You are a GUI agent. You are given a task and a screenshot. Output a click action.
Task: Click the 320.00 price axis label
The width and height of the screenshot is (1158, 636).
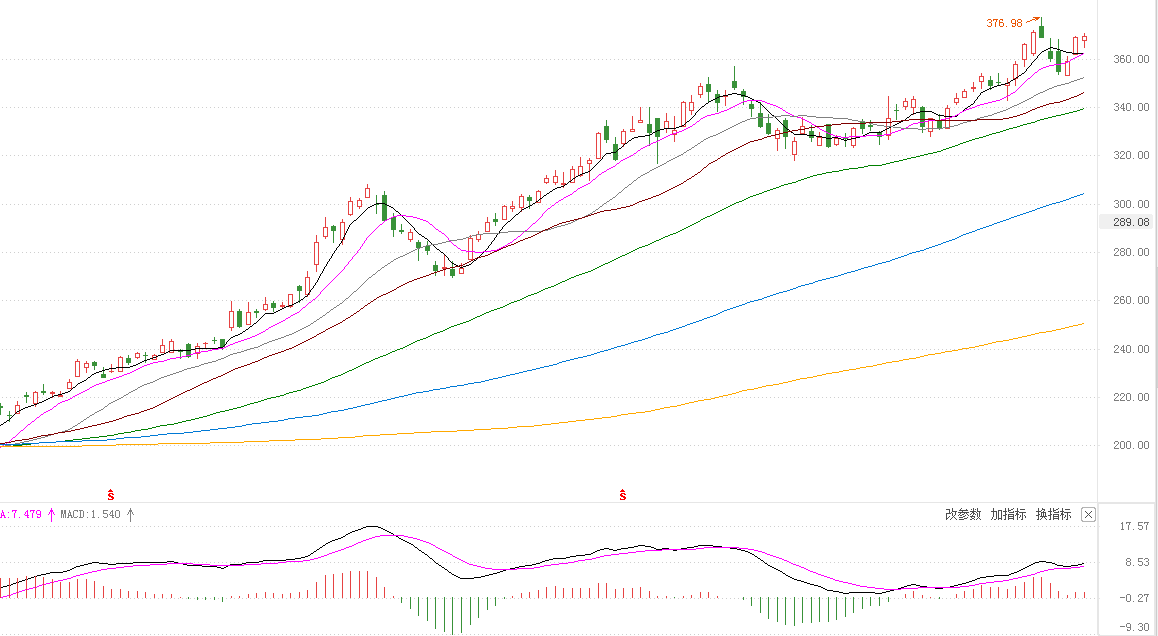click(x=1131, y=155)
